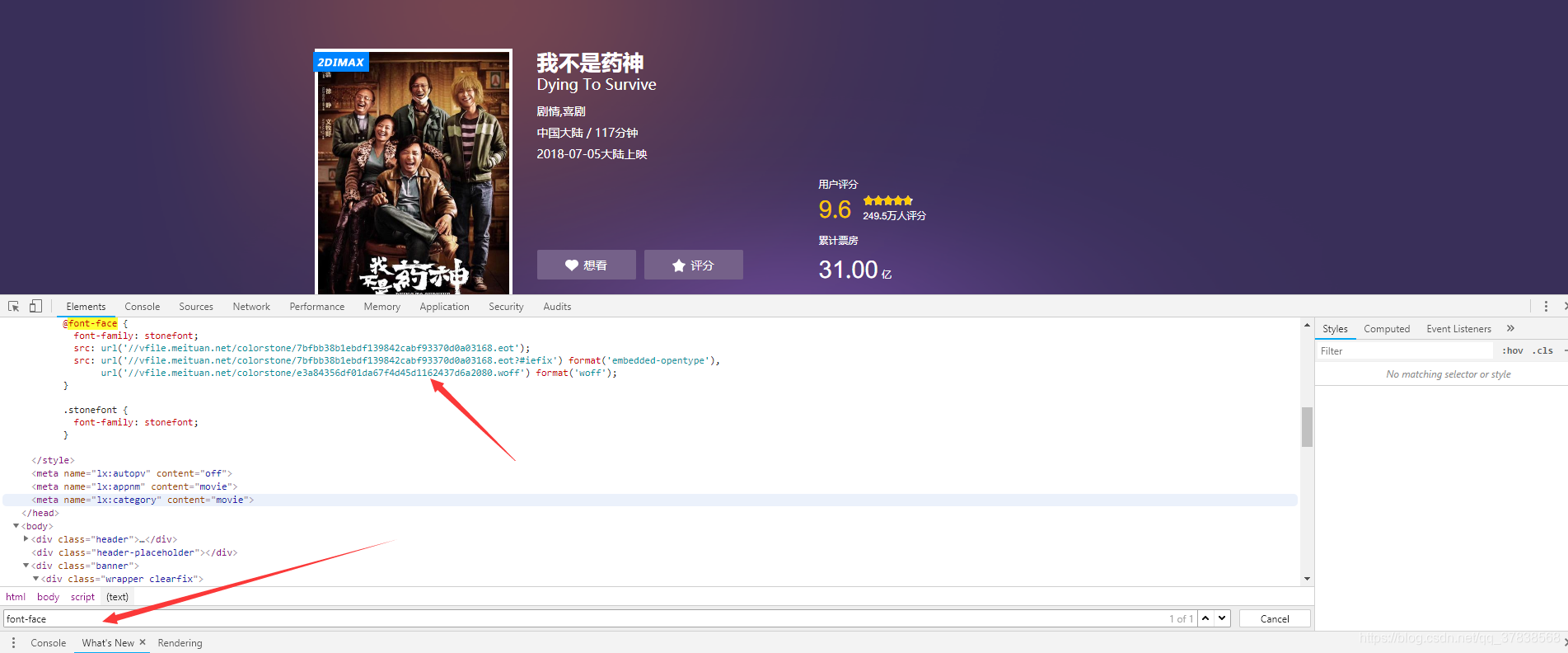The height and width of the screenshot is (653, 1568).
Task: Click the movie poster thumbnail
Action: tap(413, 171)
